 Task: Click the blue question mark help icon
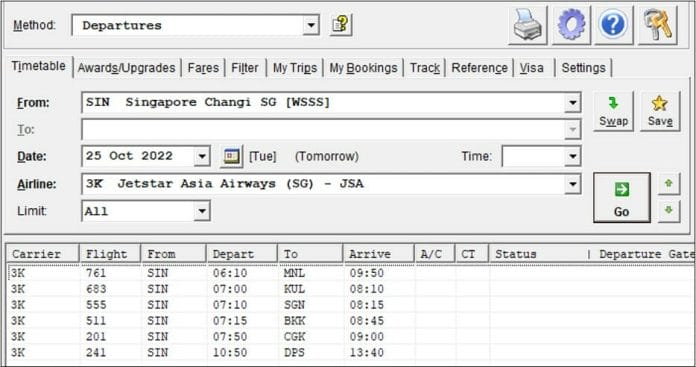point(613,25)
